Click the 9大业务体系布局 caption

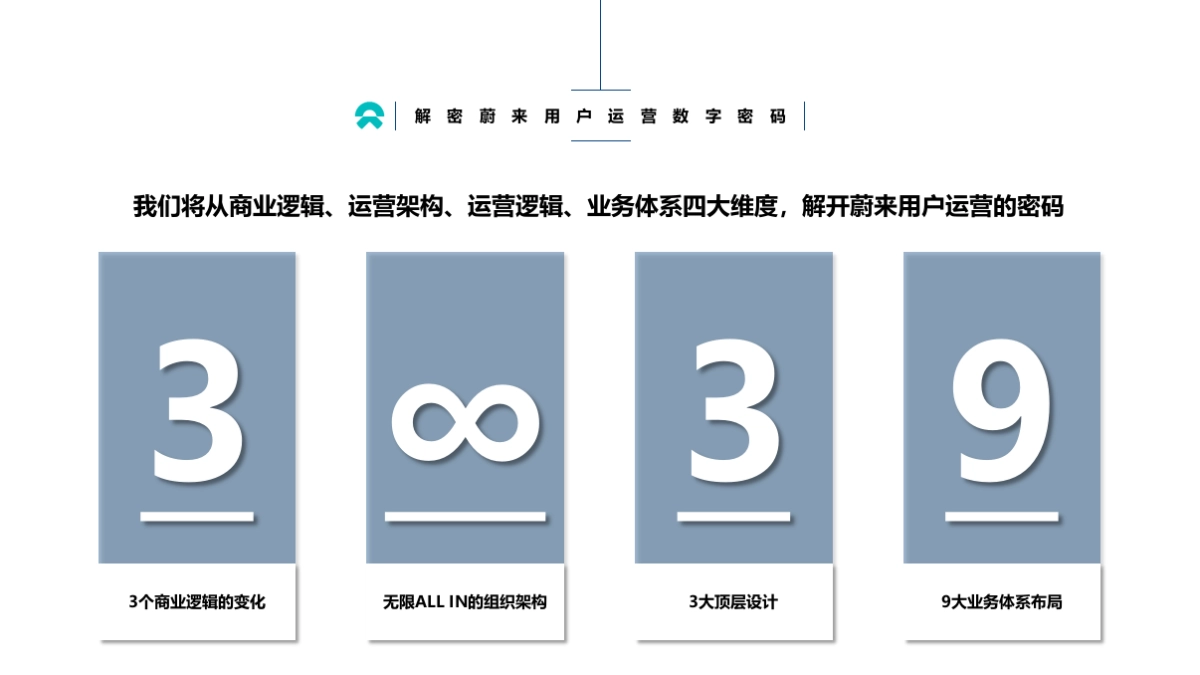tap(1003, 602)
